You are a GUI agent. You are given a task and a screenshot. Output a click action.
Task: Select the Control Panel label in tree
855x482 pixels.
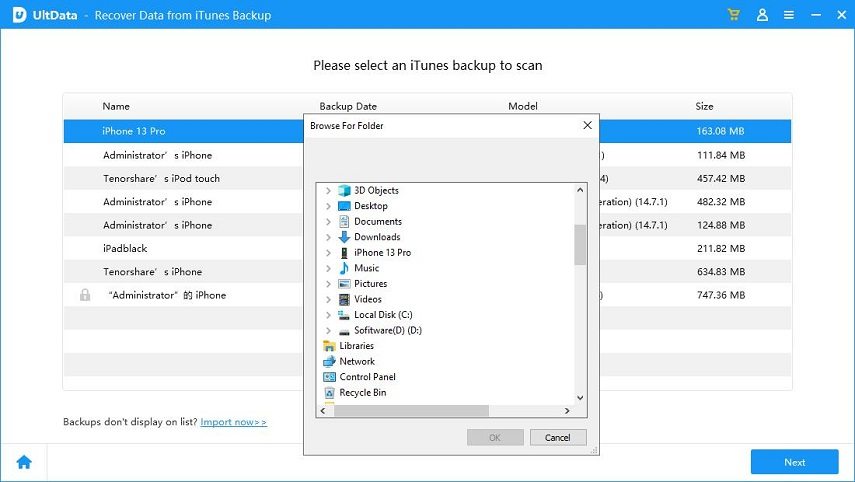[368, 377]
